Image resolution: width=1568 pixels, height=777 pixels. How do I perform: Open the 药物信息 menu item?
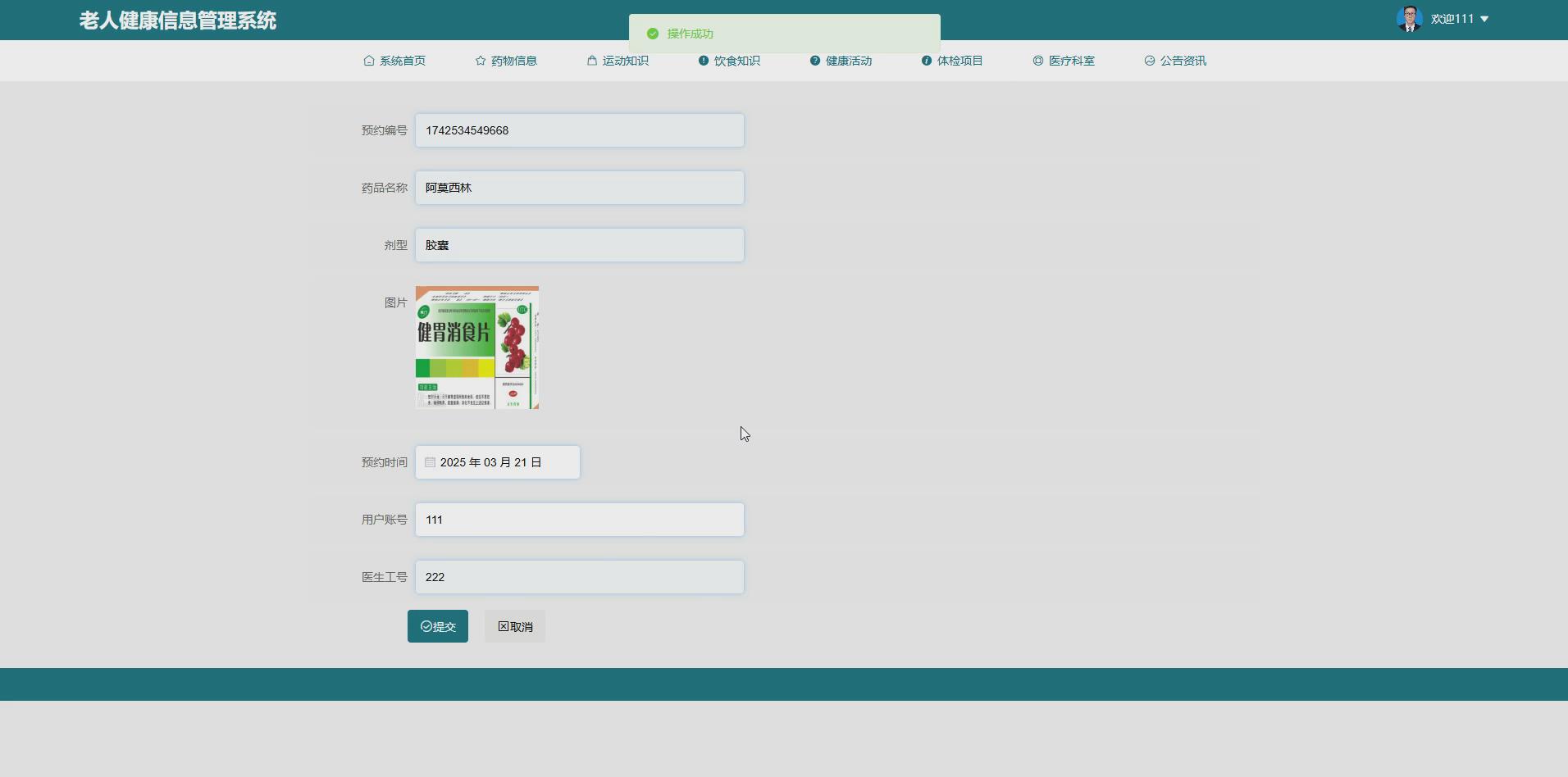coord(506,61)
